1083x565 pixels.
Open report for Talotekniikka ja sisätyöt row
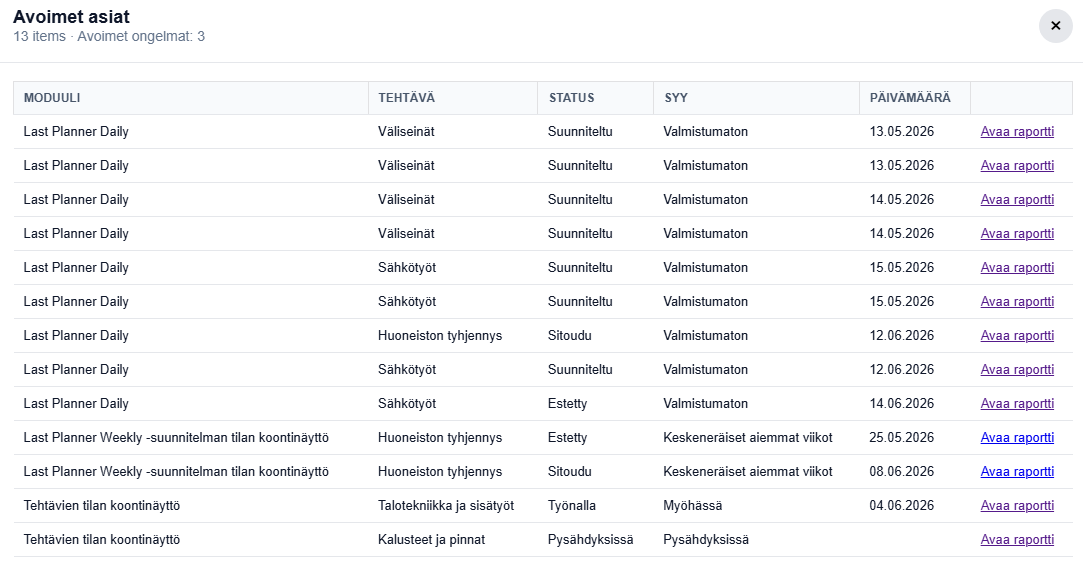(1017, 505)
